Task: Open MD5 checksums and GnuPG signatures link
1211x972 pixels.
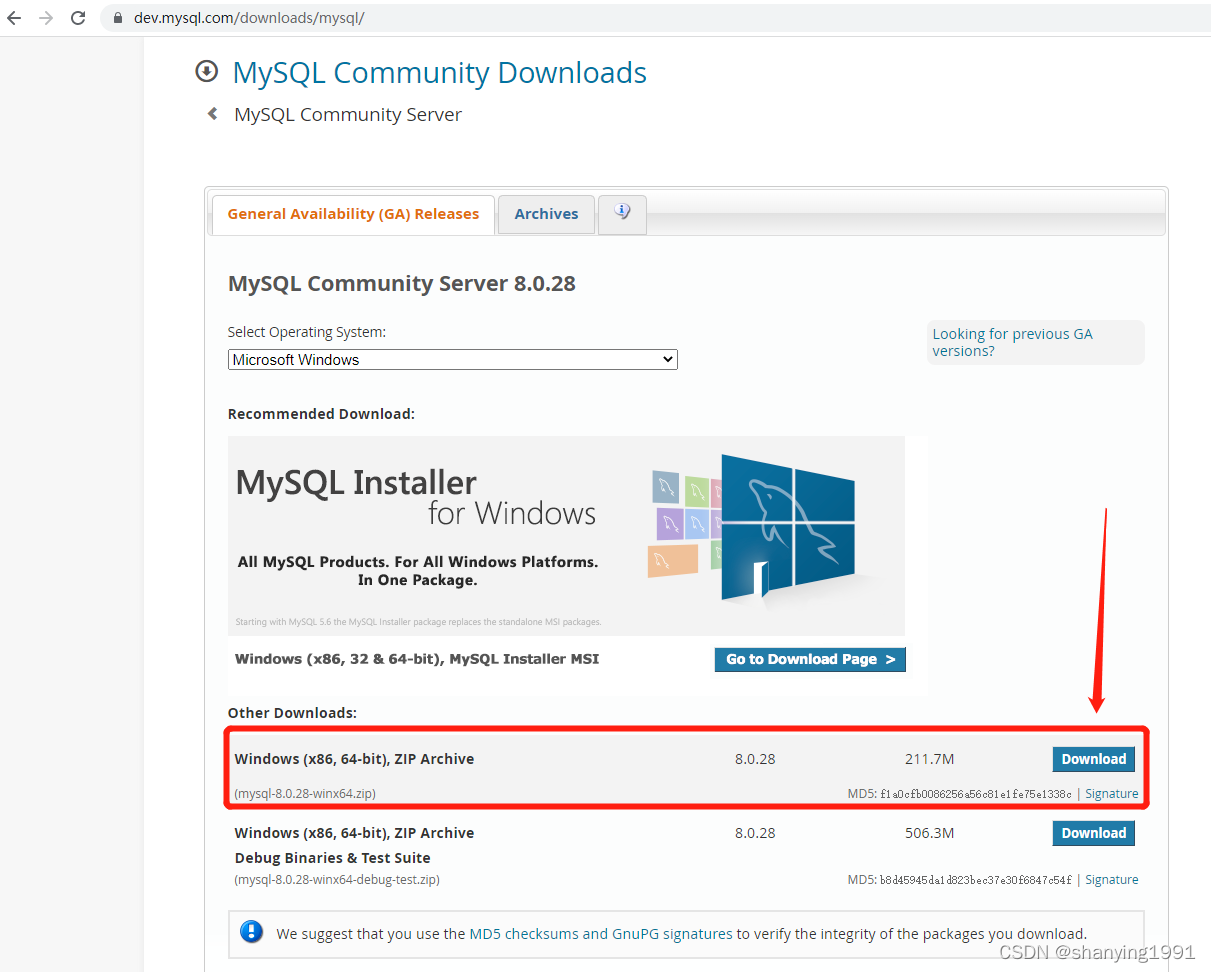Action: point(601,934)
